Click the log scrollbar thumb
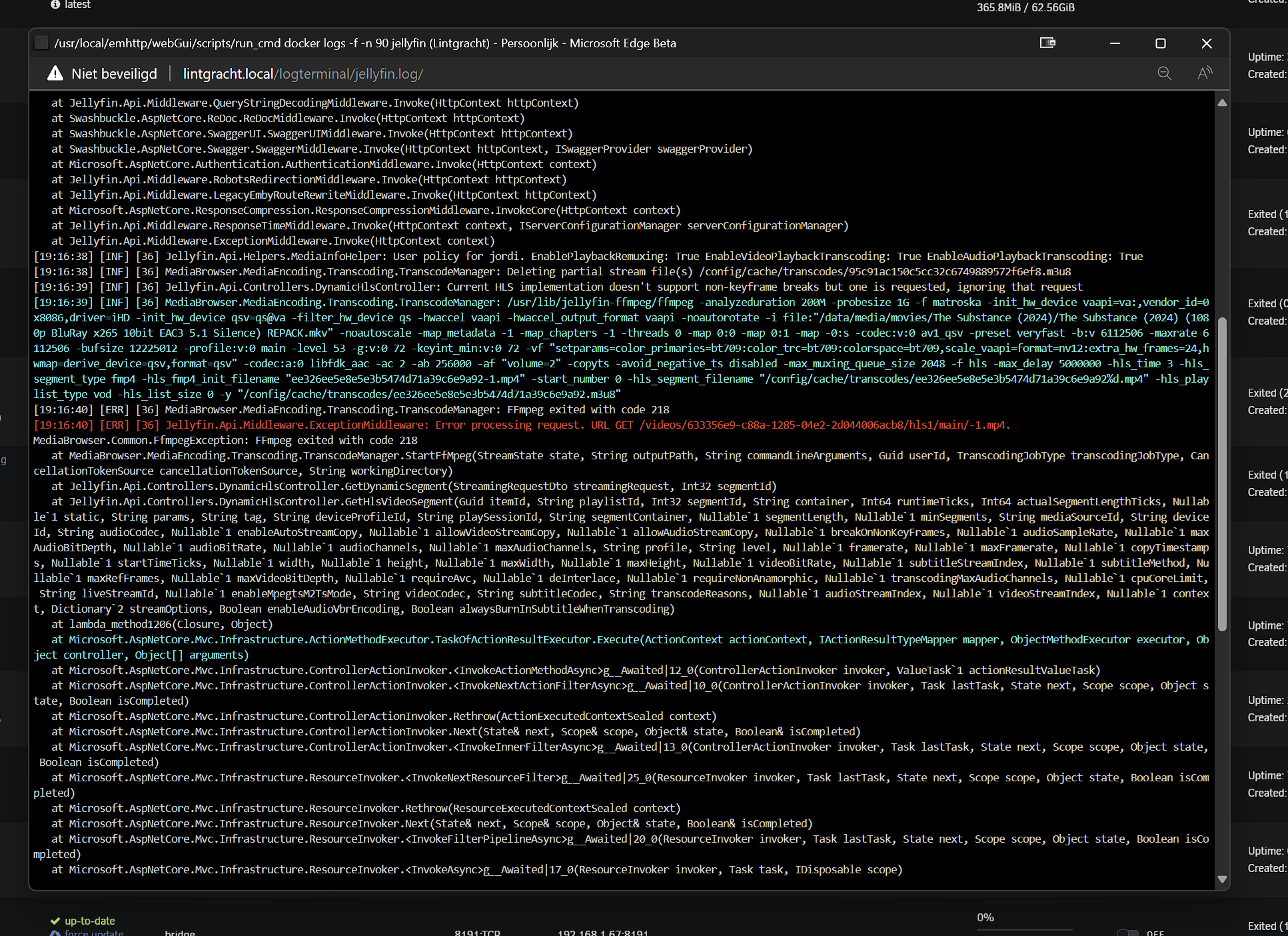This screenshot has width=1288, height=936. (x=1222, y=473)
